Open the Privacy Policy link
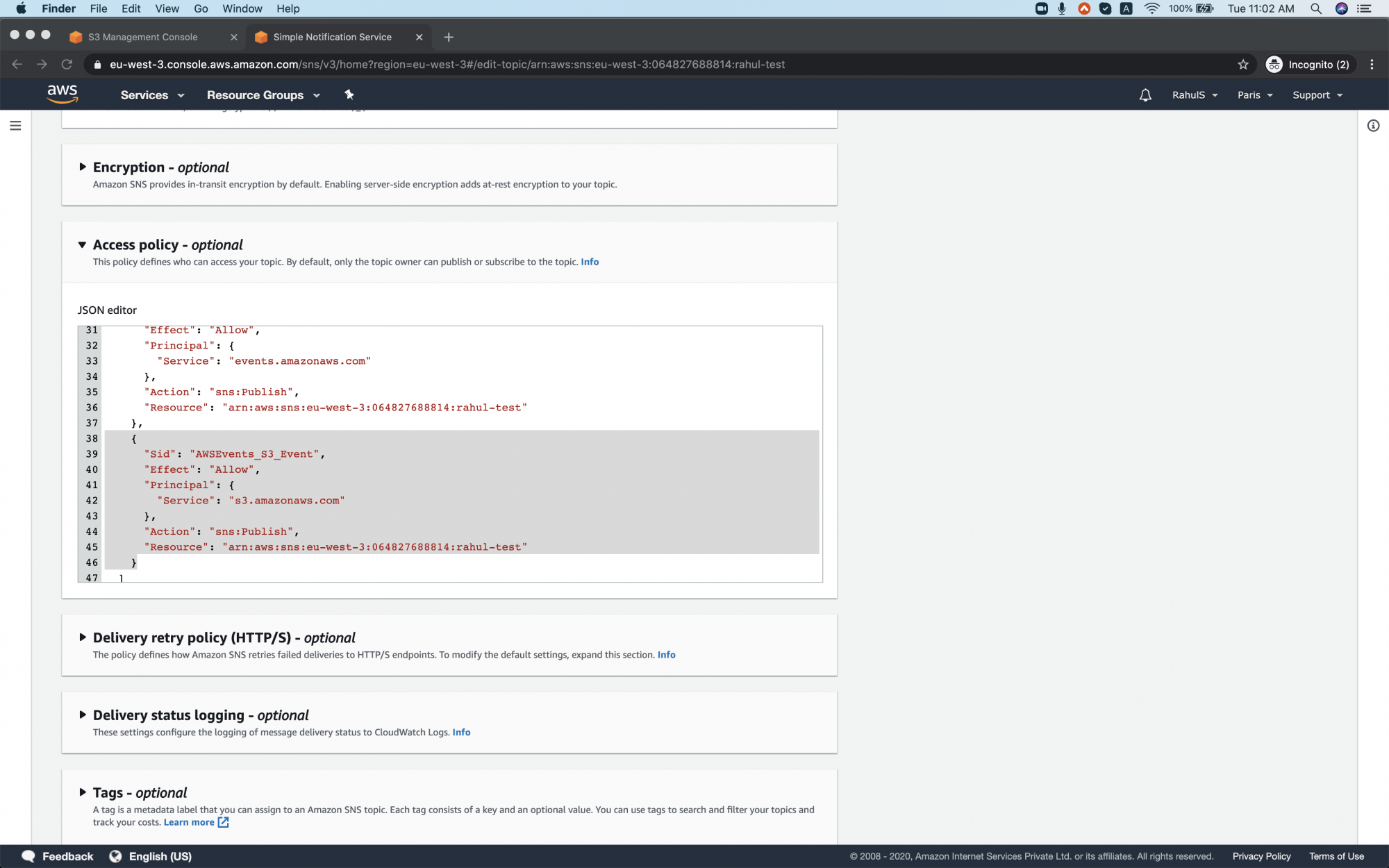The width and height of the screenshot is (1389, 868). point(1261,856)
